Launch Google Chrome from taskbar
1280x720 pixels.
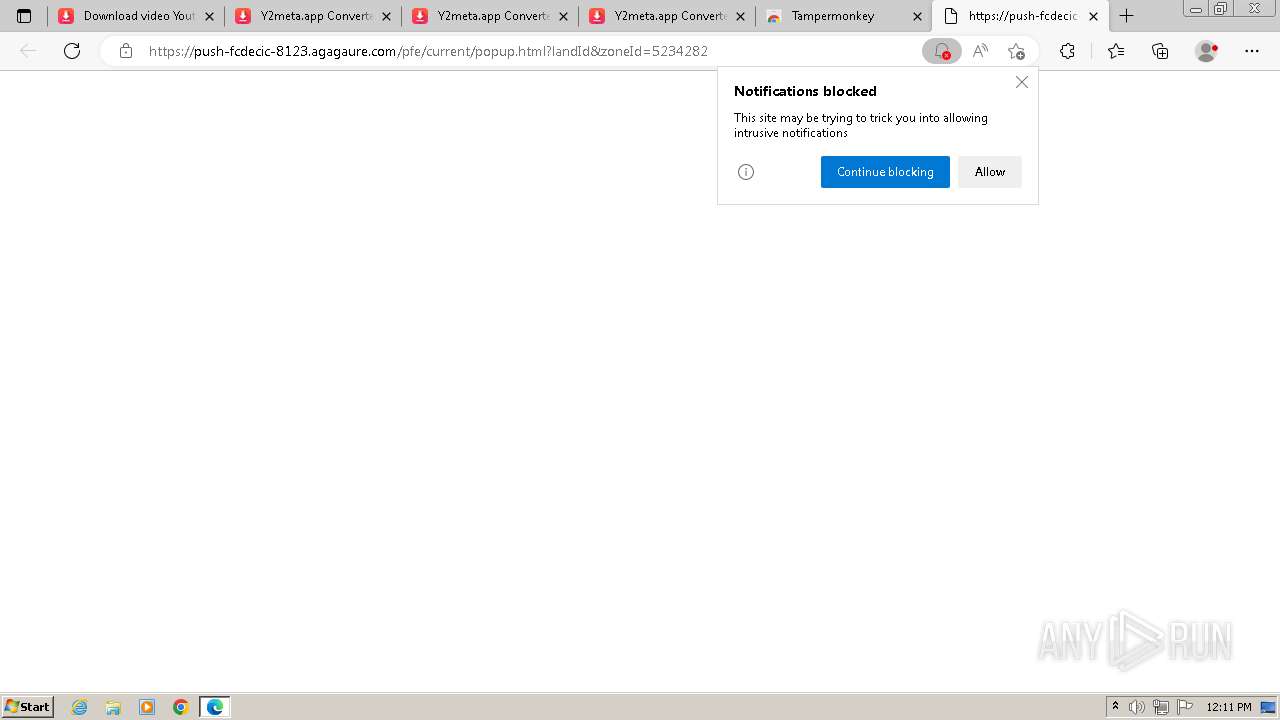(181, 707)
